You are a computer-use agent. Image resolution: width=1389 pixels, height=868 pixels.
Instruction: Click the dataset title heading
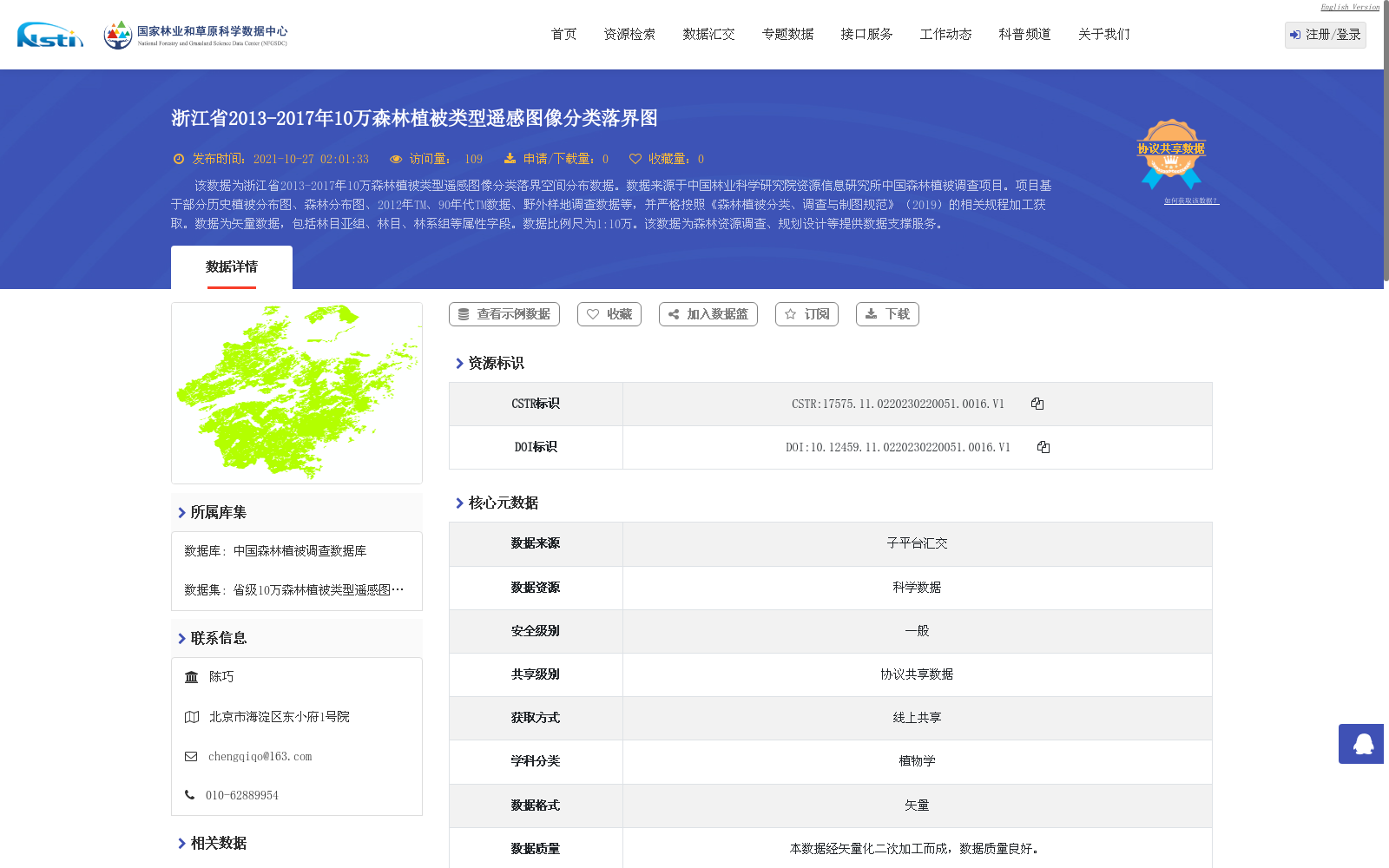[x=414, y=118]
